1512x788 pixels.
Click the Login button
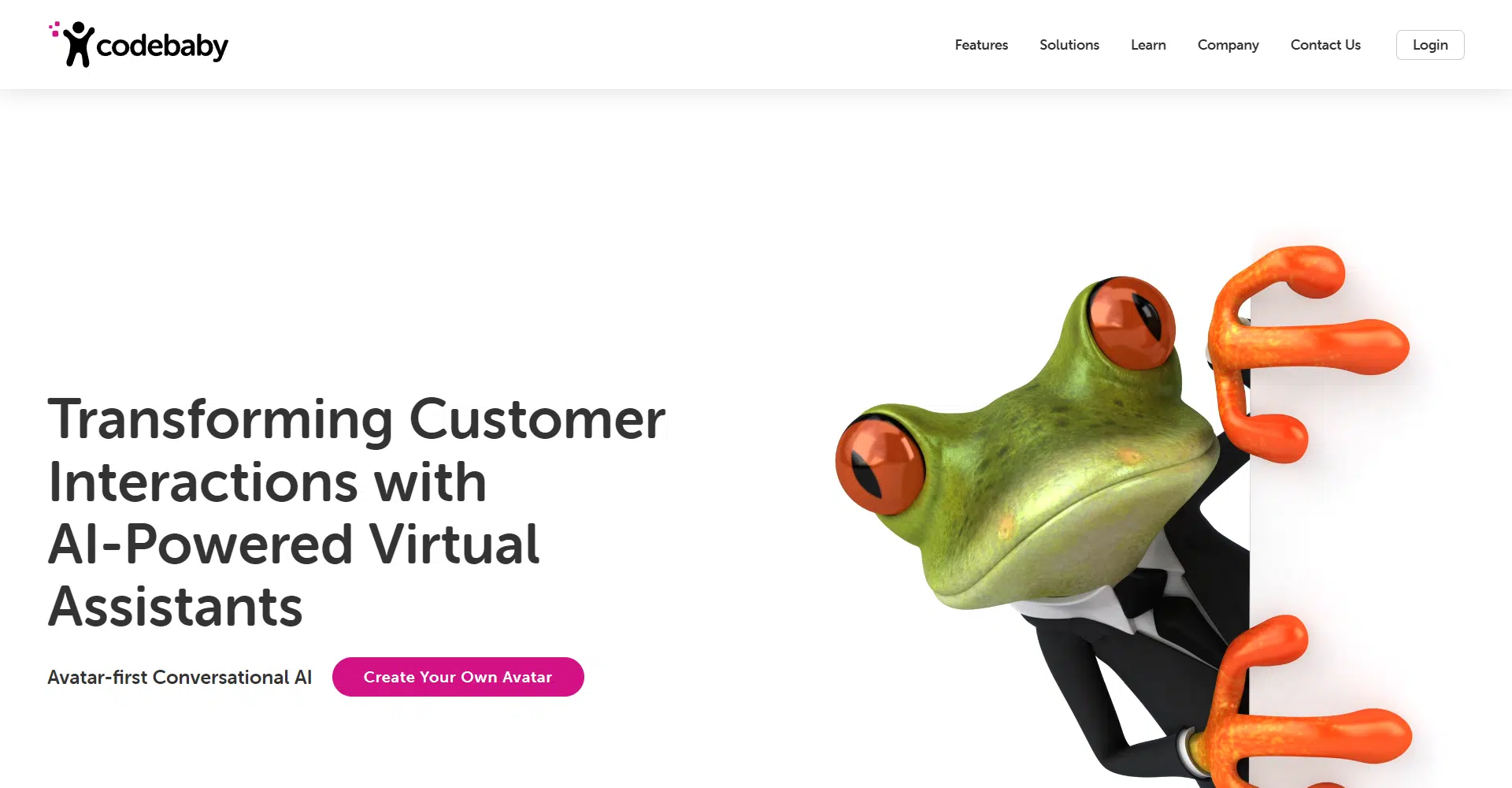click(x=1430, y=45)
